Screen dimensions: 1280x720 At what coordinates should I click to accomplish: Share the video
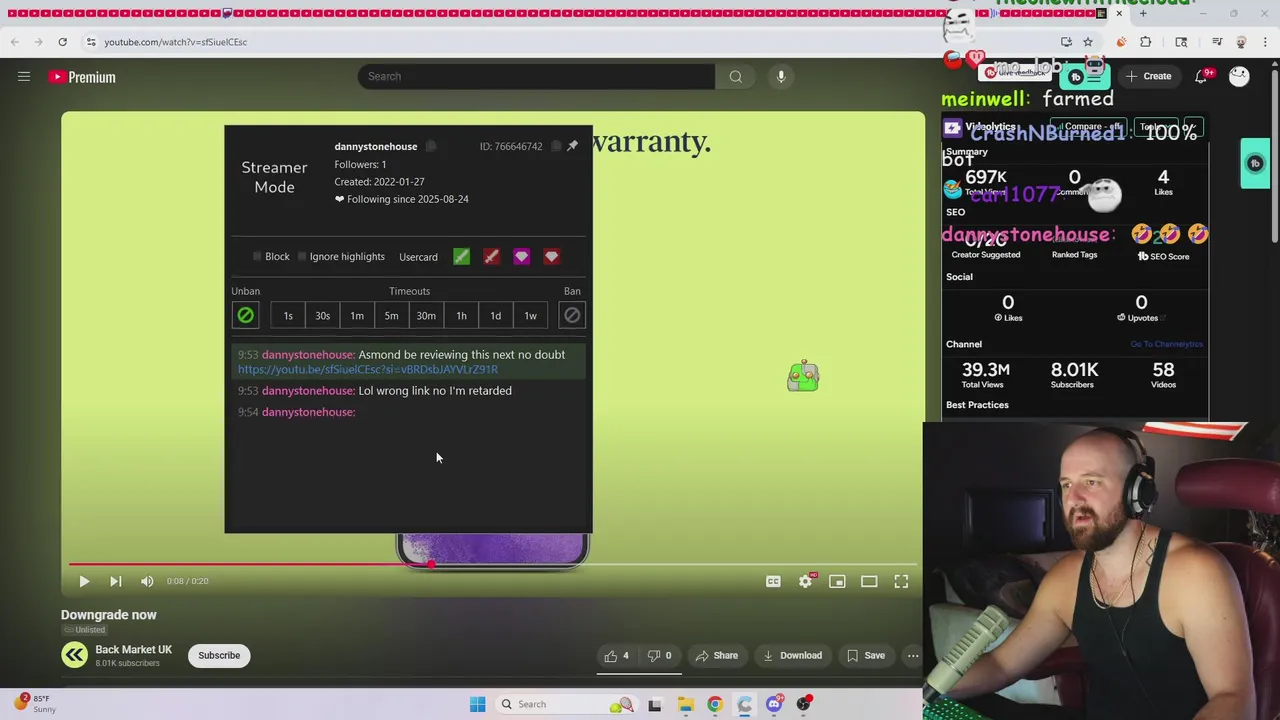click(x=717, y=656)
